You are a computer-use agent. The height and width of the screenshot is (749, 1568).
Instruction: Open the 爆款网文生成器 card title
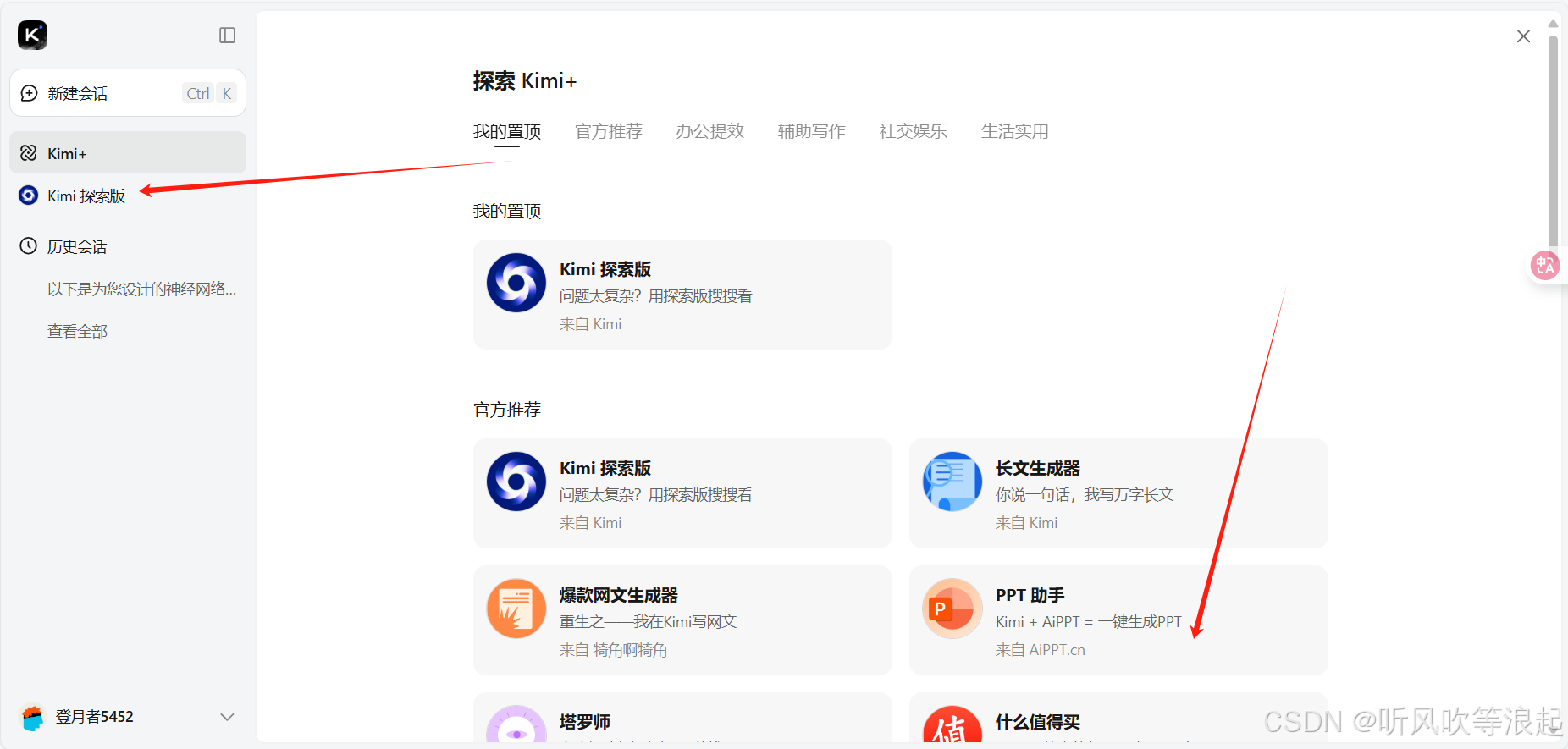[x=619, y=595]
